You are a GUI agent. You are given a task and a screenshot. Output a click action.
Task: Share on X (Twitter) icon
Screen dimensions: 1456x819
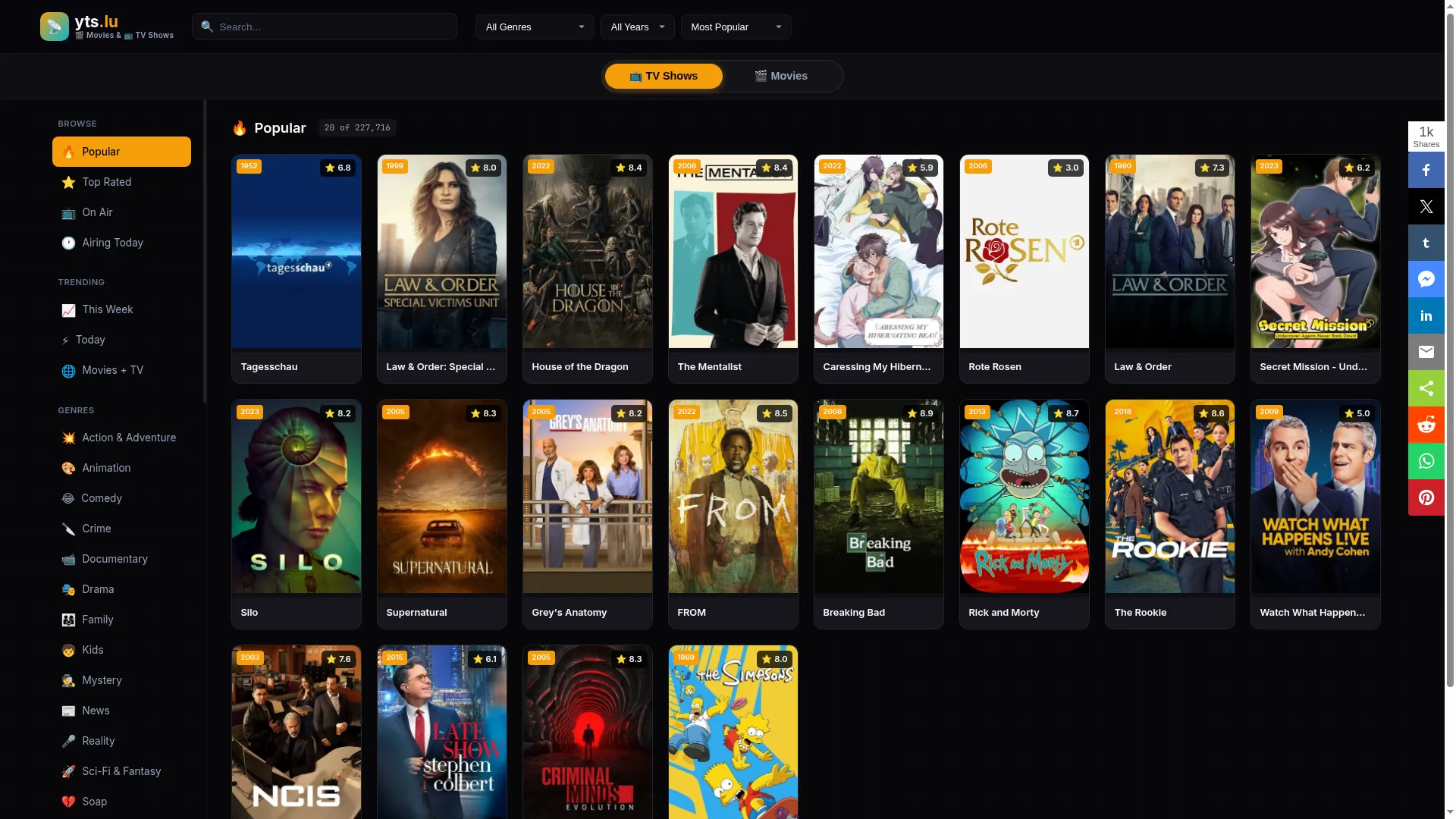tap(1426, 206)
